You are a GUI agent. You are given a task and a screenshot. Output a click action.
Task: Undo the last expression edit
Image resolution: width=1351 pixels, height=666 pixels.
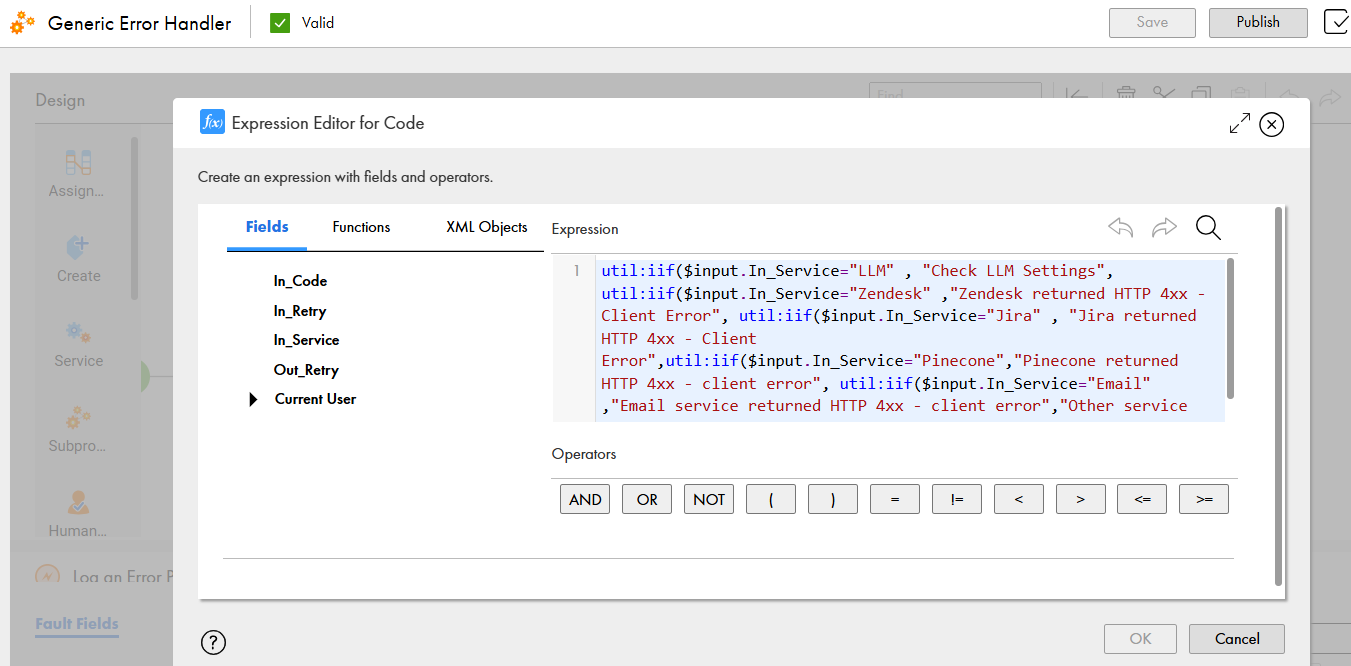(1121, 228)
